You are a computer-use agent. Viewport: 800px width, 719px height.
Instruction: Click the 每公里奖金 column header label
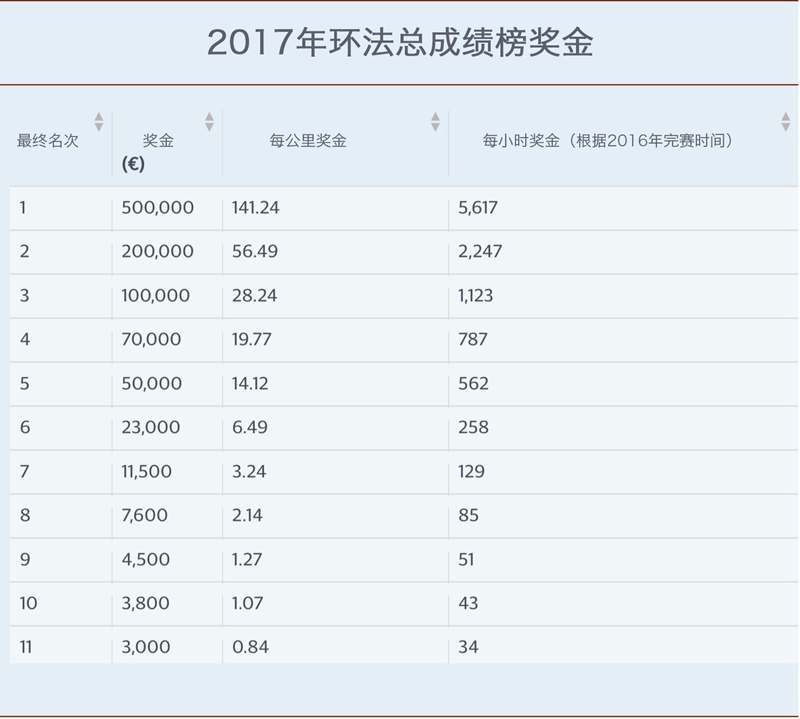click(308, 141)
